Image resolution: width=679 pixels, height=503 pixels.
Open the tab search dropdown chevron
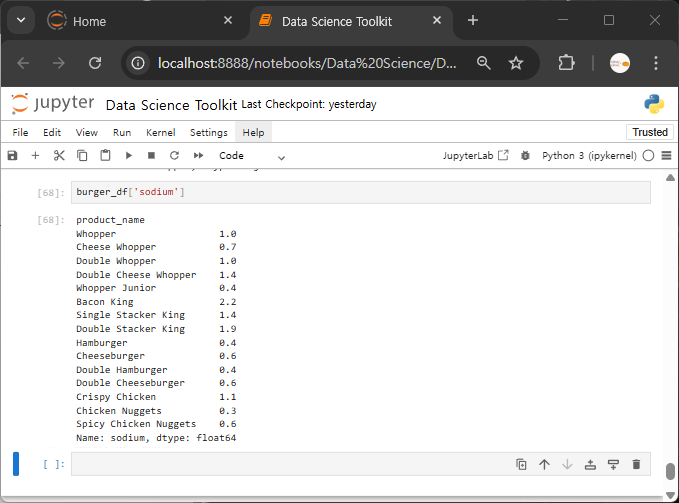click(21, 20)
